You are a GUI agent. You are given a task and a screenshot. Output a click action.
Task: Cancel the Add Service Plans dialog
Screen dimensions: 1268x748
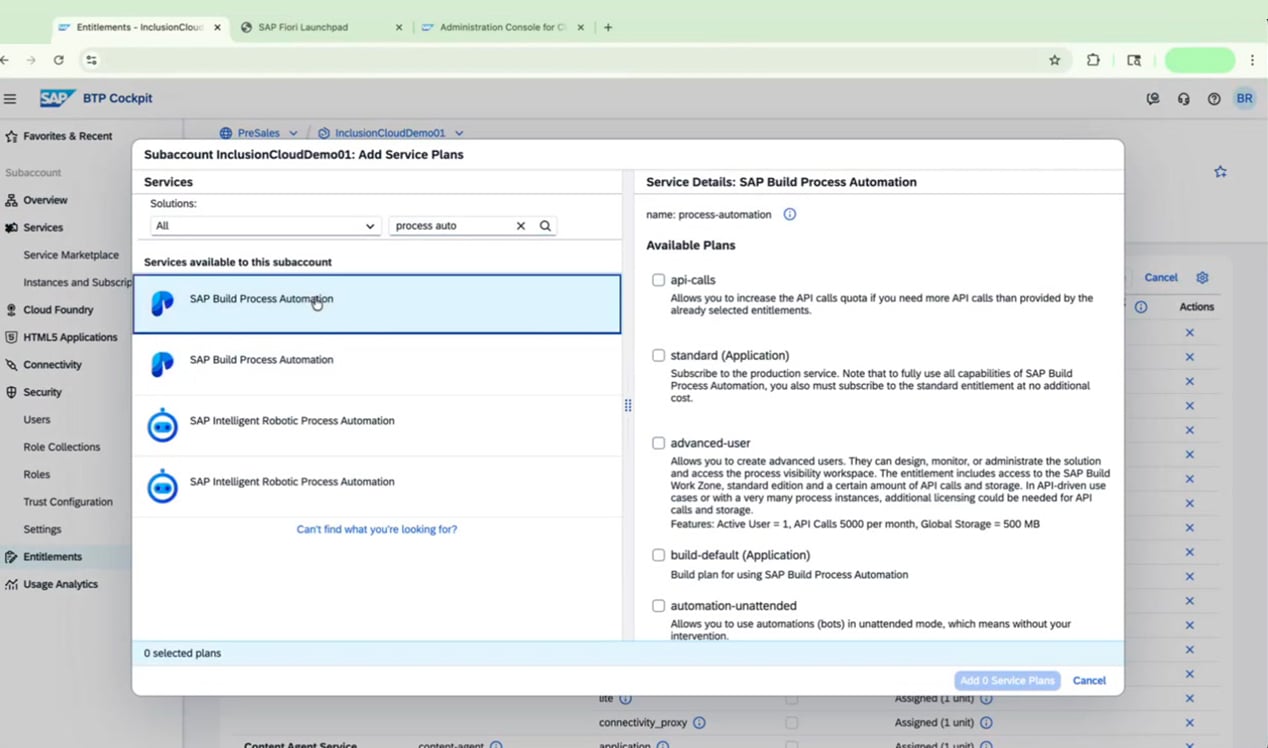[1089, 680]
